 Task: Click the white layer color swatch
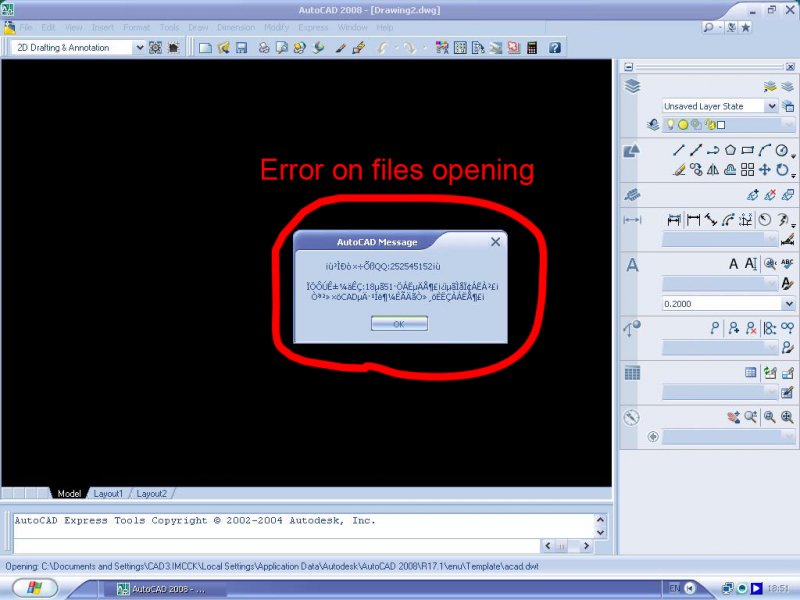(x=721, y=124)
